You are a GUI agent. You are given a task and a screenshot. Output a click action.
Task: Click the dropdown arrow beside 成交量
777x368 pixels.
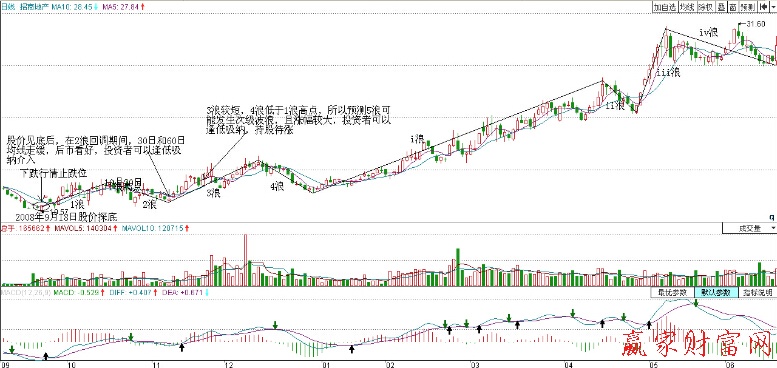(x=774, y=228)
